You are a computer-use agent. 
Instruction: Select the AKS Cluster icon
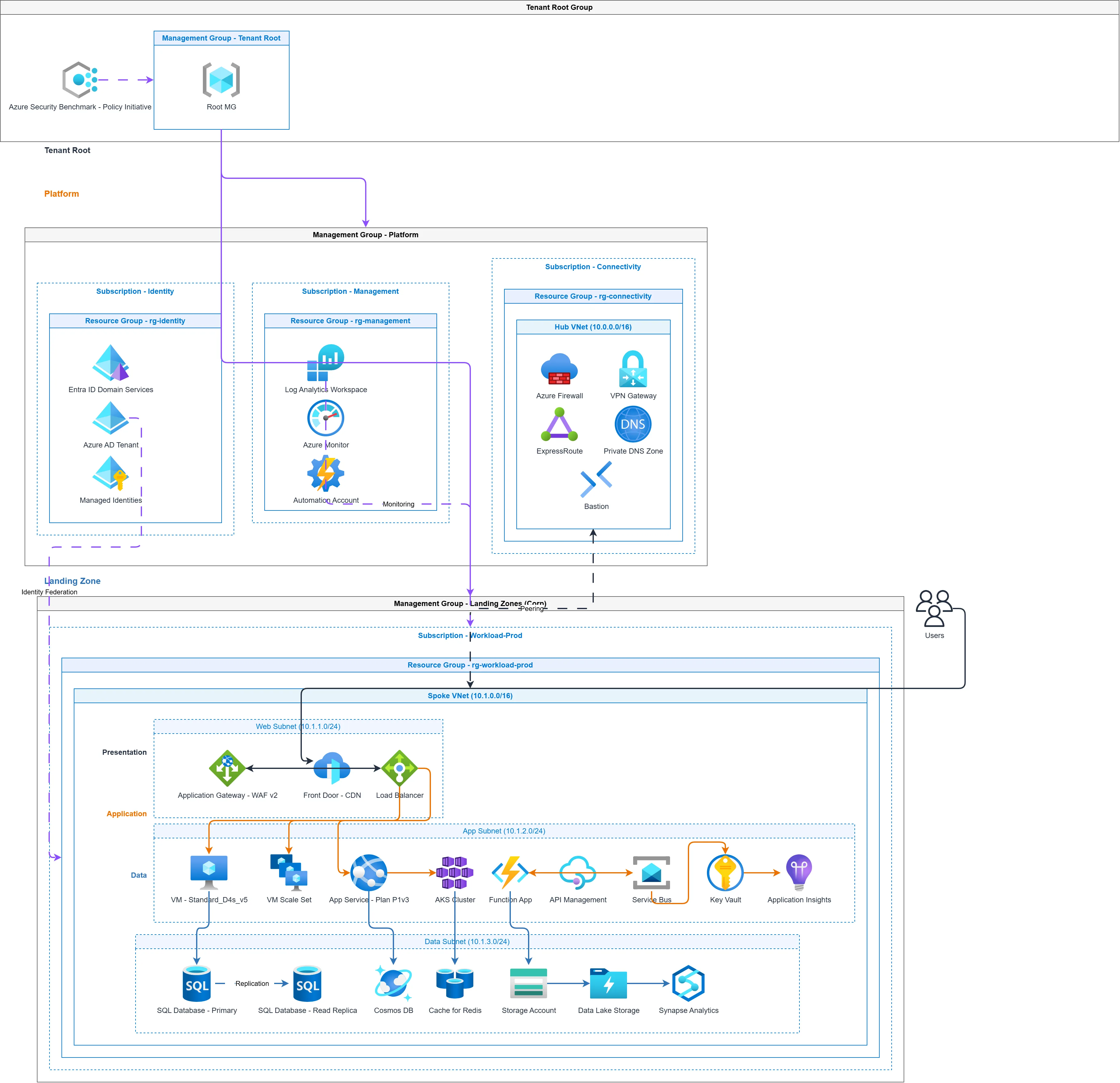tap(455, 873)
